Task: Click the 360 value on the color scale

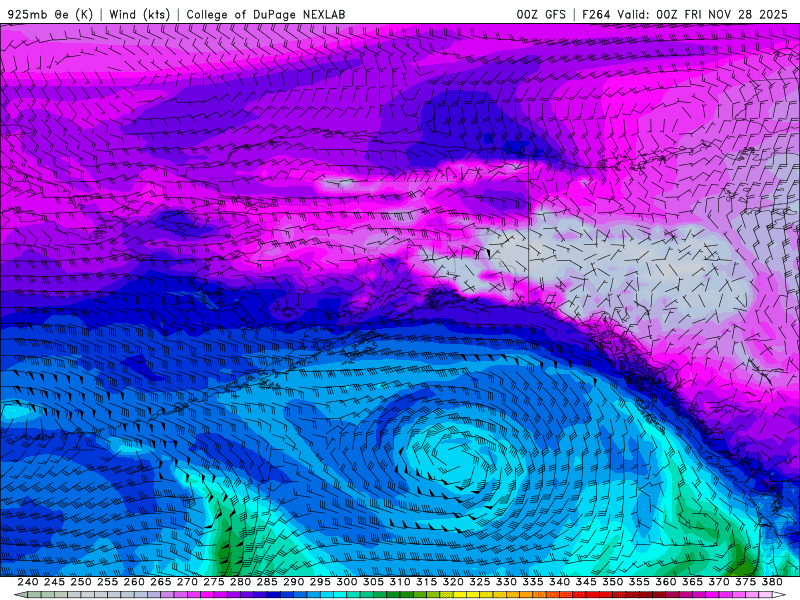Action: coord(665,582)
